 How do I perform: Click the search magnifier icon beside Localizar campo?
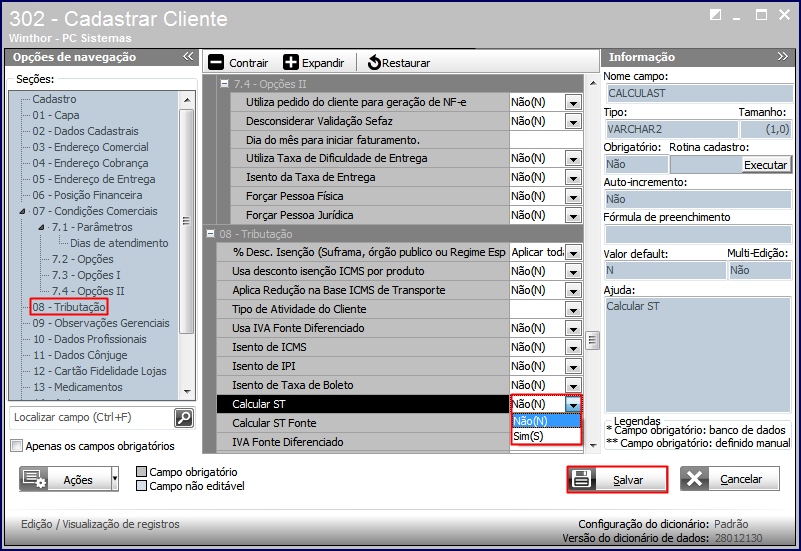click(x=184, y=418)
